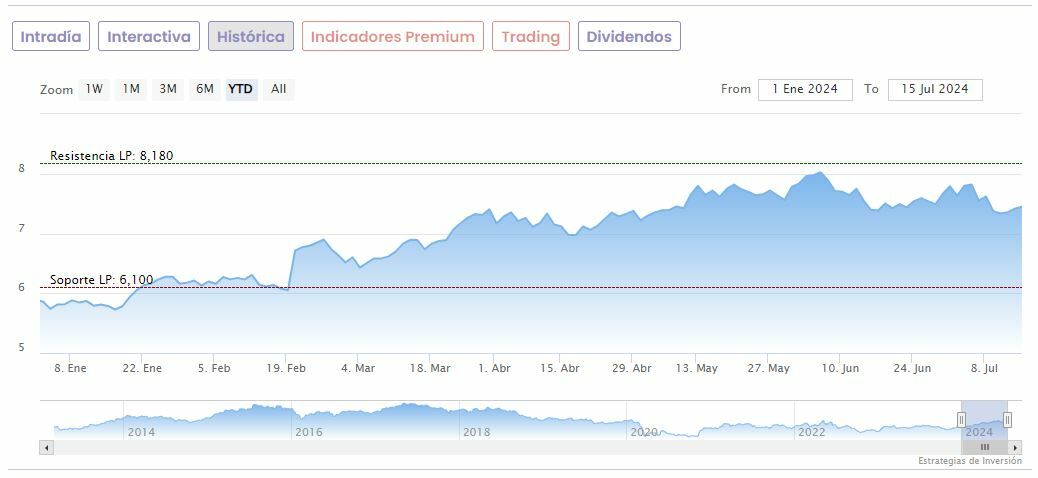Click the navigator right range handle
The height and width of the screenshot is (478, 1038).
pyautogui.click(x=1007, y=420)
